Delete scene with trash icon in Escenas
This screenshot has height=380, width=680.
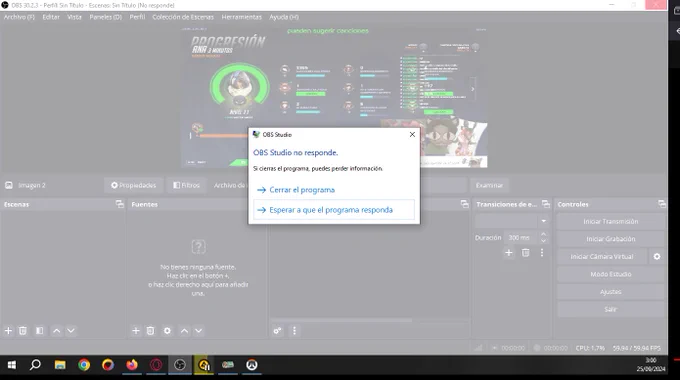click(x=23, y=331)
